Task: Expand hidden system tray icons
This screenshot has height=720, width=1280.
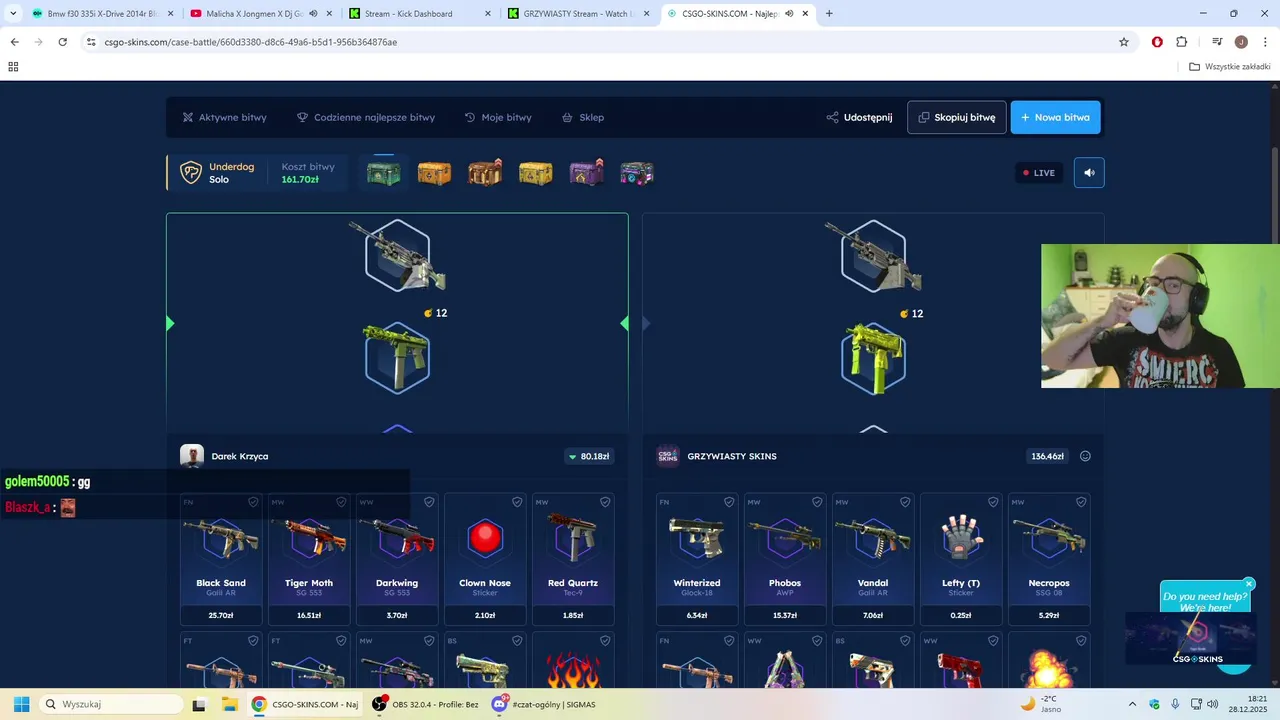Action: pyautogui.click(x=1132, y=704)
